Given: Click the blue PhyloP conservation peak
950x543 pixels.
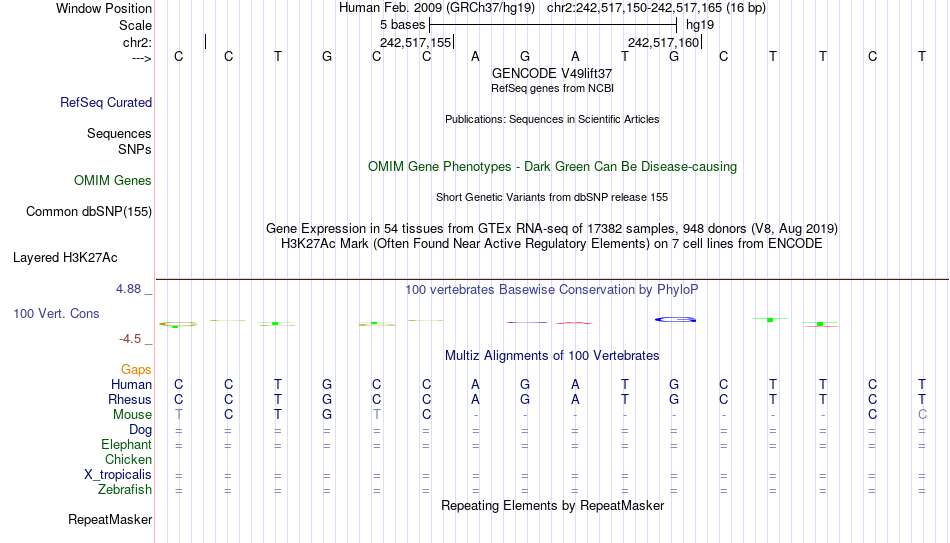Looking at the screenshot, I should click(675, 319).
